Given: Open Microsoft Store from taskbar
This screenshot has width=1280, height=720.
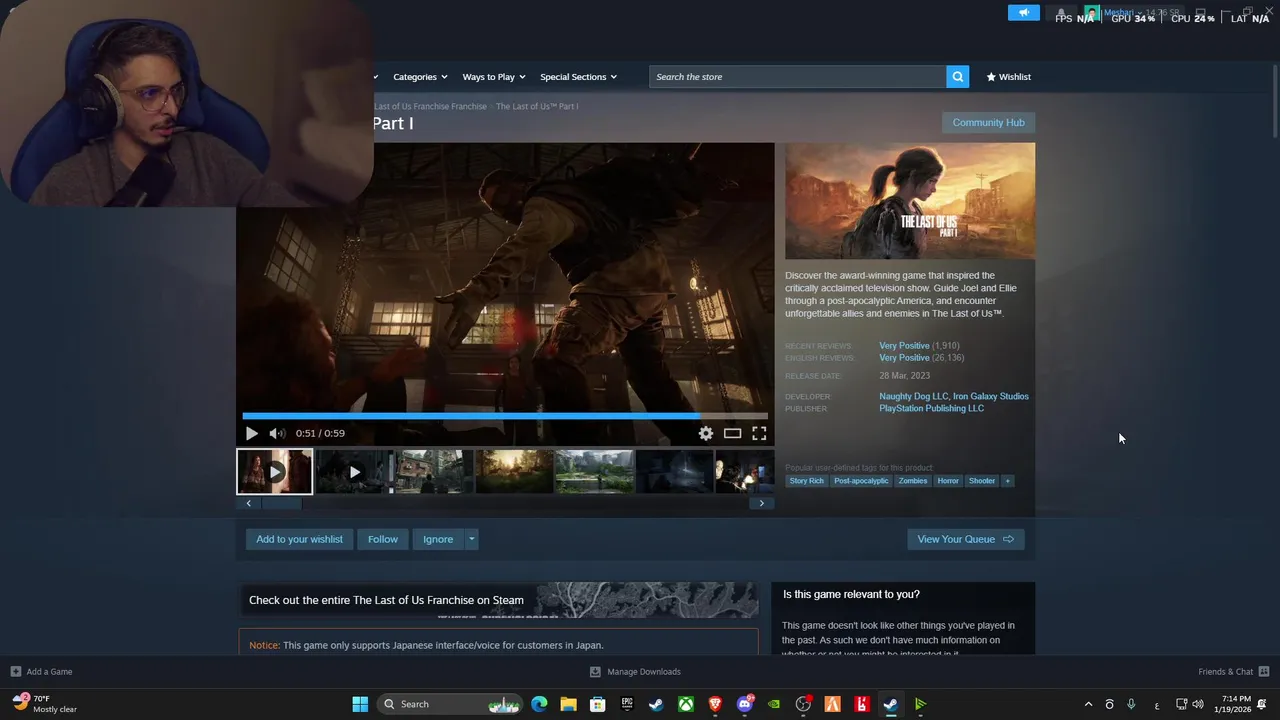Looking at the screenshot, I should [x=597, y=704].
